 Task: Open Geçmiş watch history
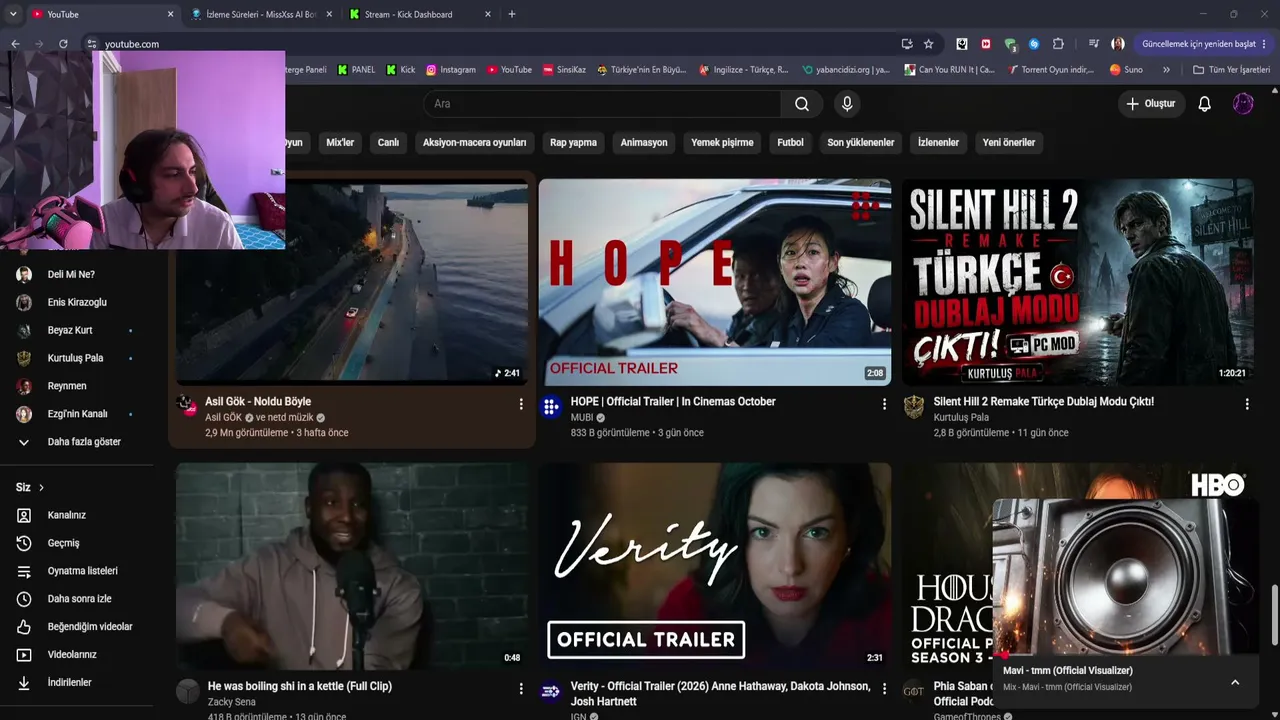77,543
